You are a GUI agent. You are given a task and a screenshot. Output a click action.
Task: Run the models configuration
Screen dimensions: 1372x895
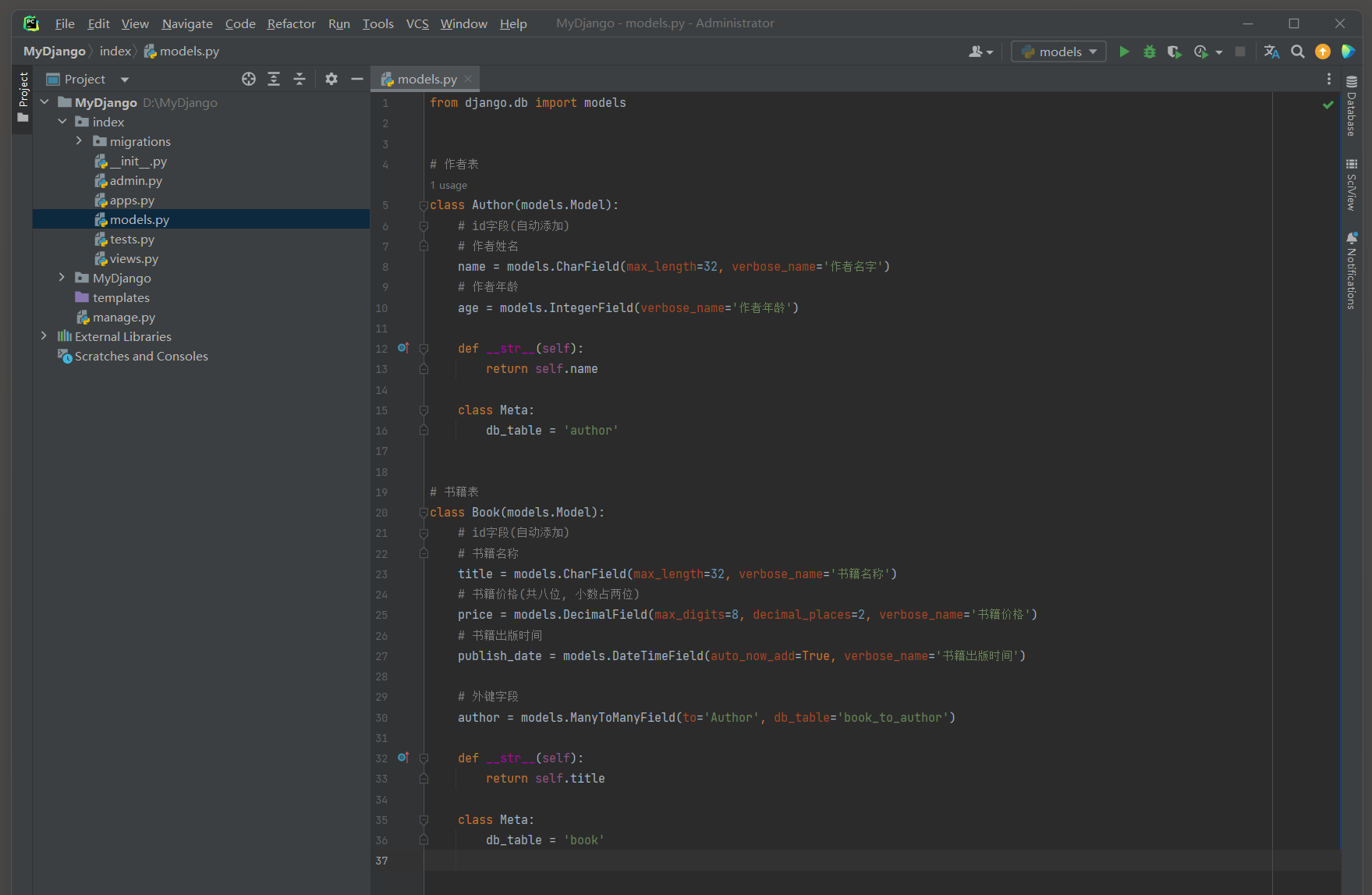click(1124, 51)
